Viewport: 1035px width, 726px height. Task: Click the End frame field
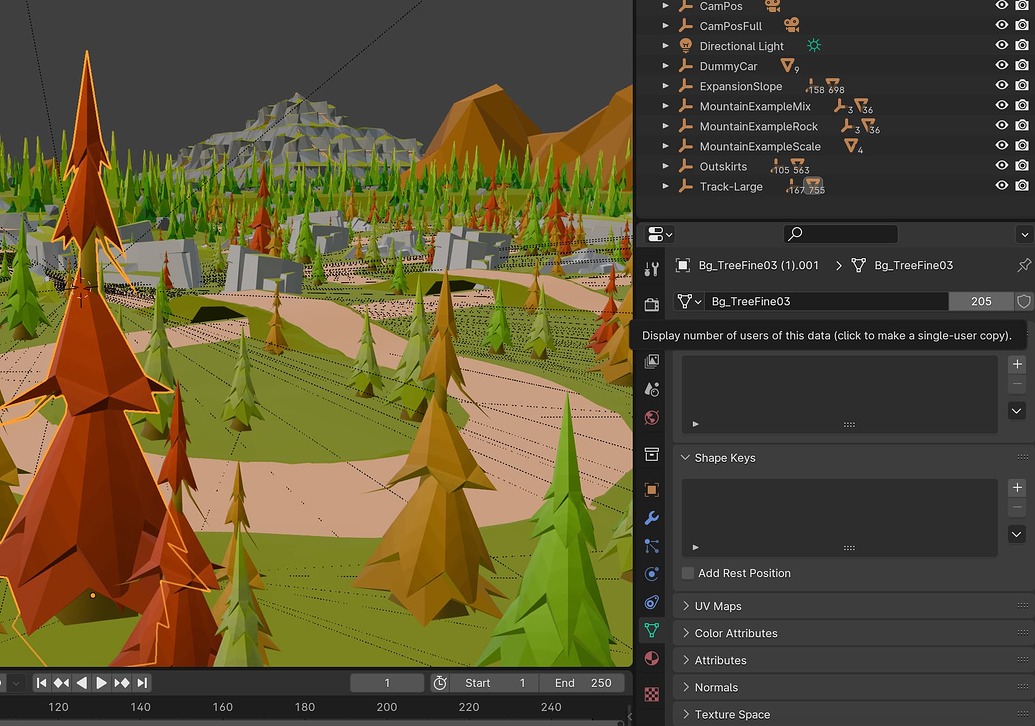[582, 683]
